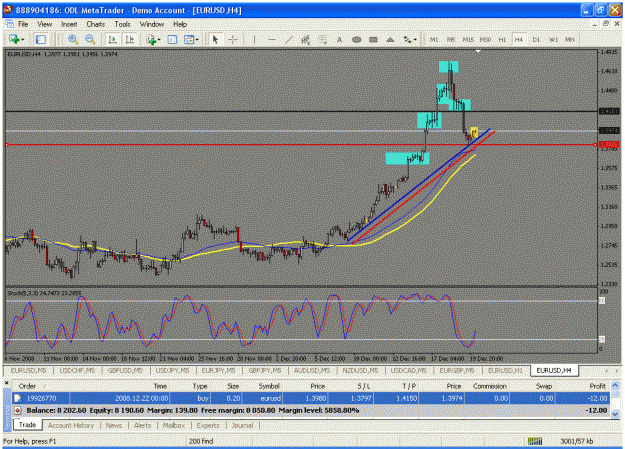Switch chart to M15 timeframe

[x=468, y=39]
